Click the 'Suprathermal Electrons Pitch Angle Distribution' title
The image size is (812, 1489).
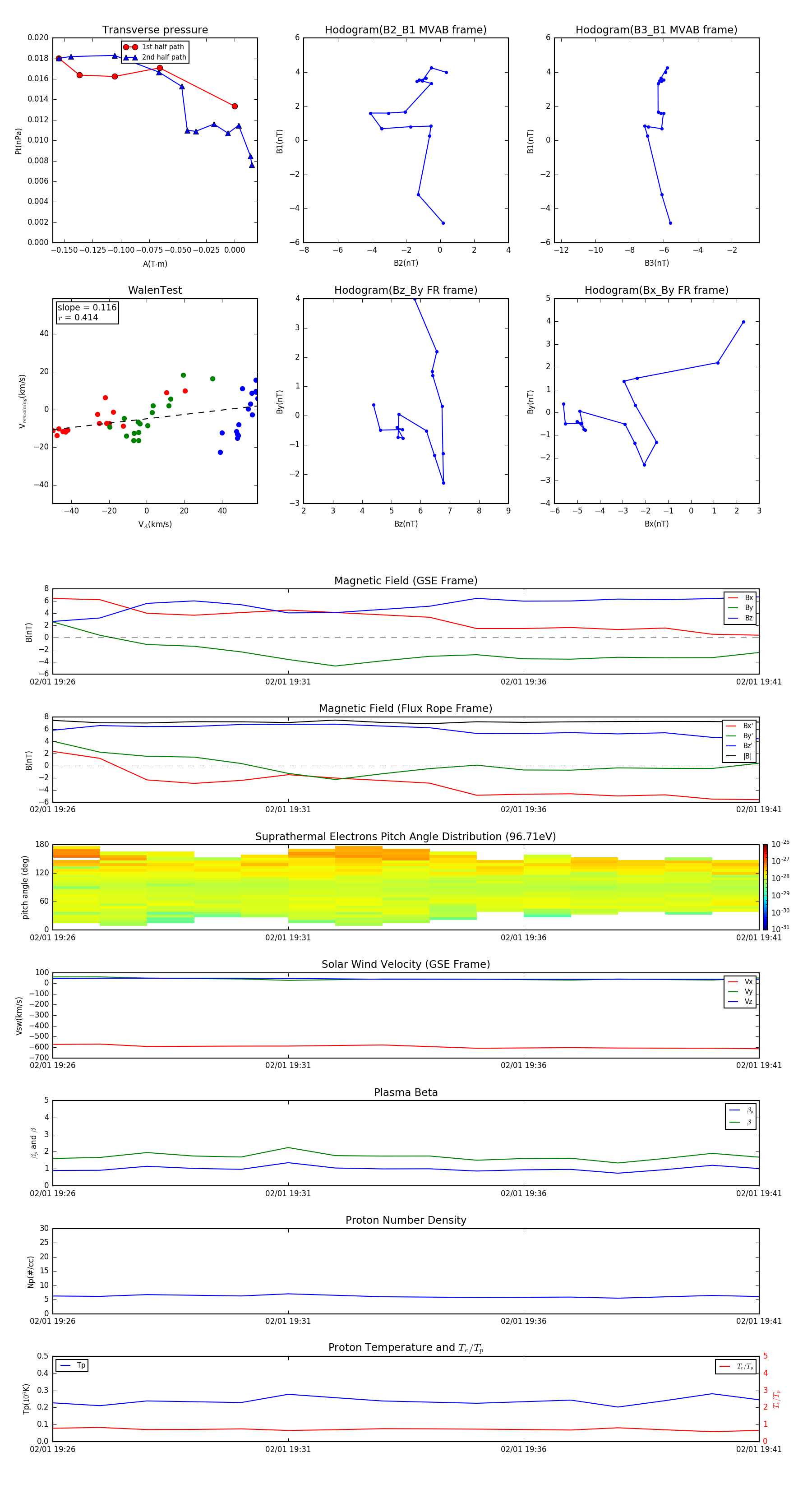pyautogui.click(x=406, y=837)
